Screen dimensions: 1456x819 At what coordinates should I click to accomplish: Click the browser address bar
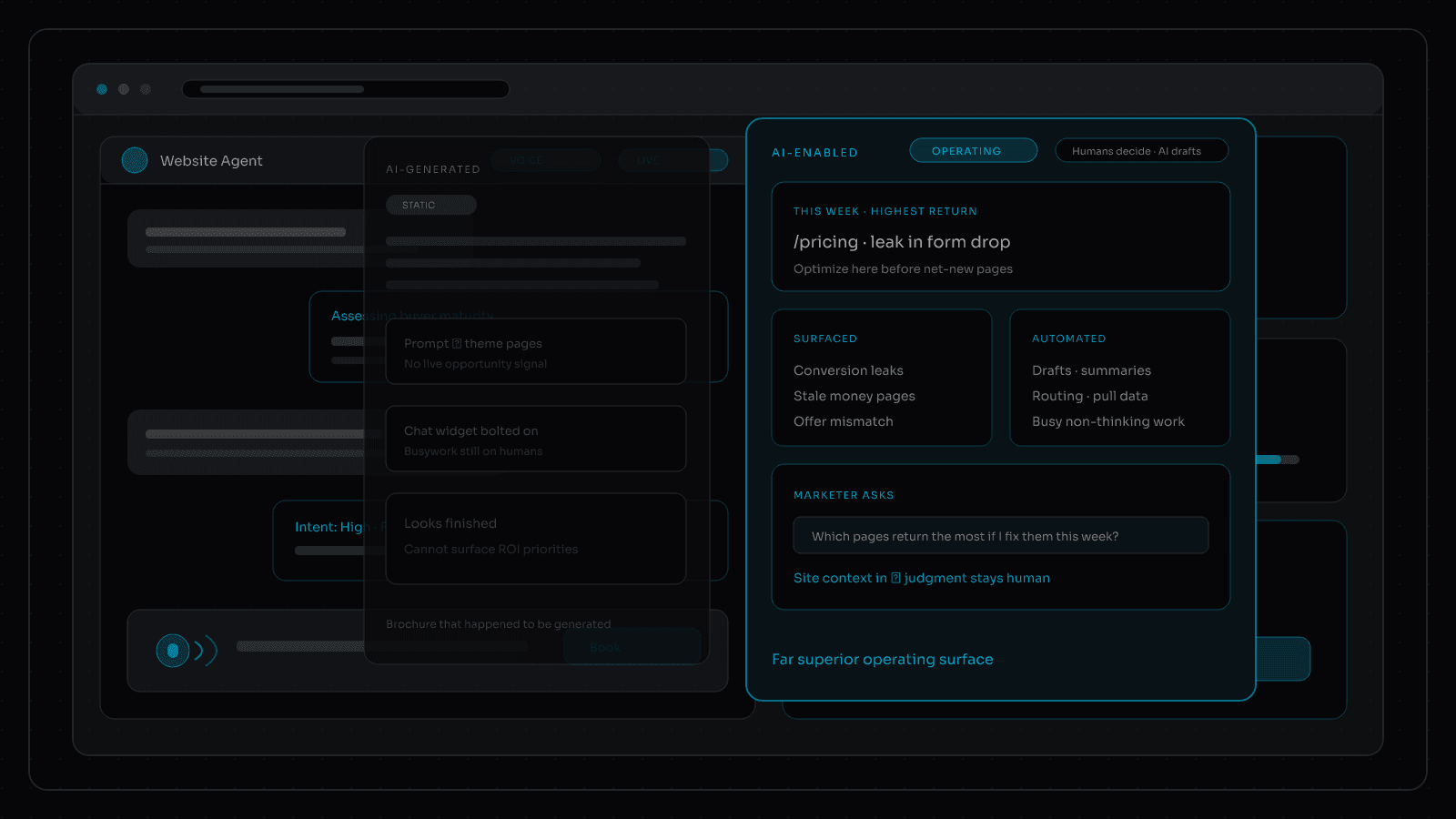point(346,89)
